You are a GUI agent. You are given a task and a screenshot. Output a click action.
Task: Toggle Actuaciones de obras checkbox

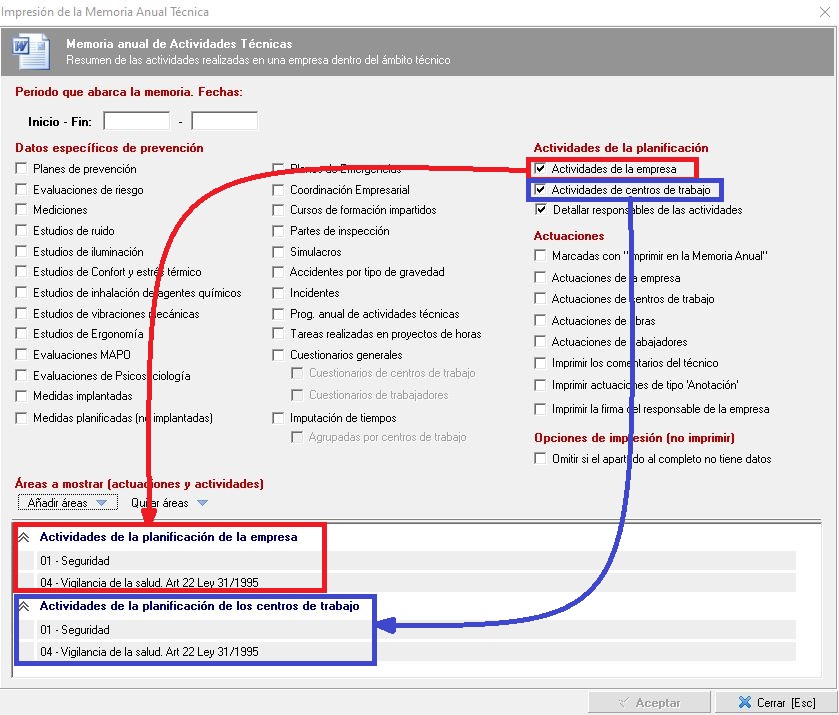point(540,320)
